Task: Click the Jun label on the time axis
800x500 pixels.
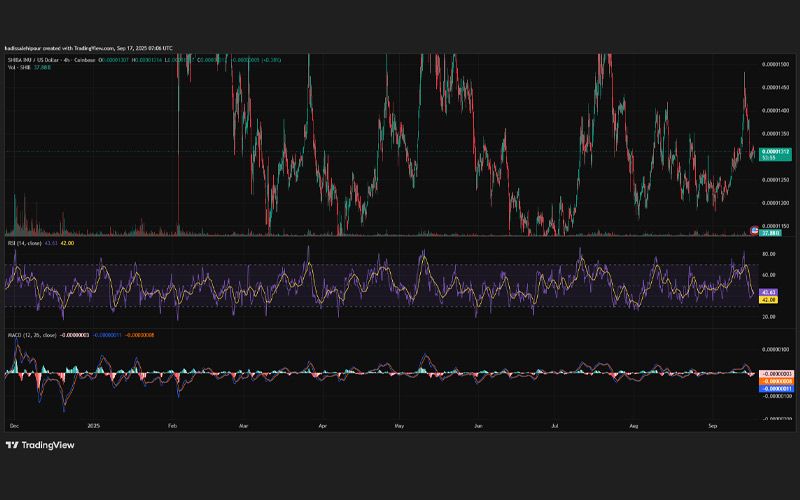Action: point(478,426)
